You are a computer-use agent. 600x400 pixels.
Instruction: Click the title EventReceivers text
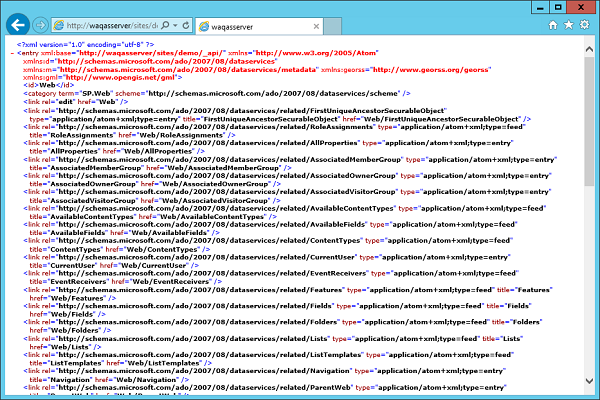point(69,281)
